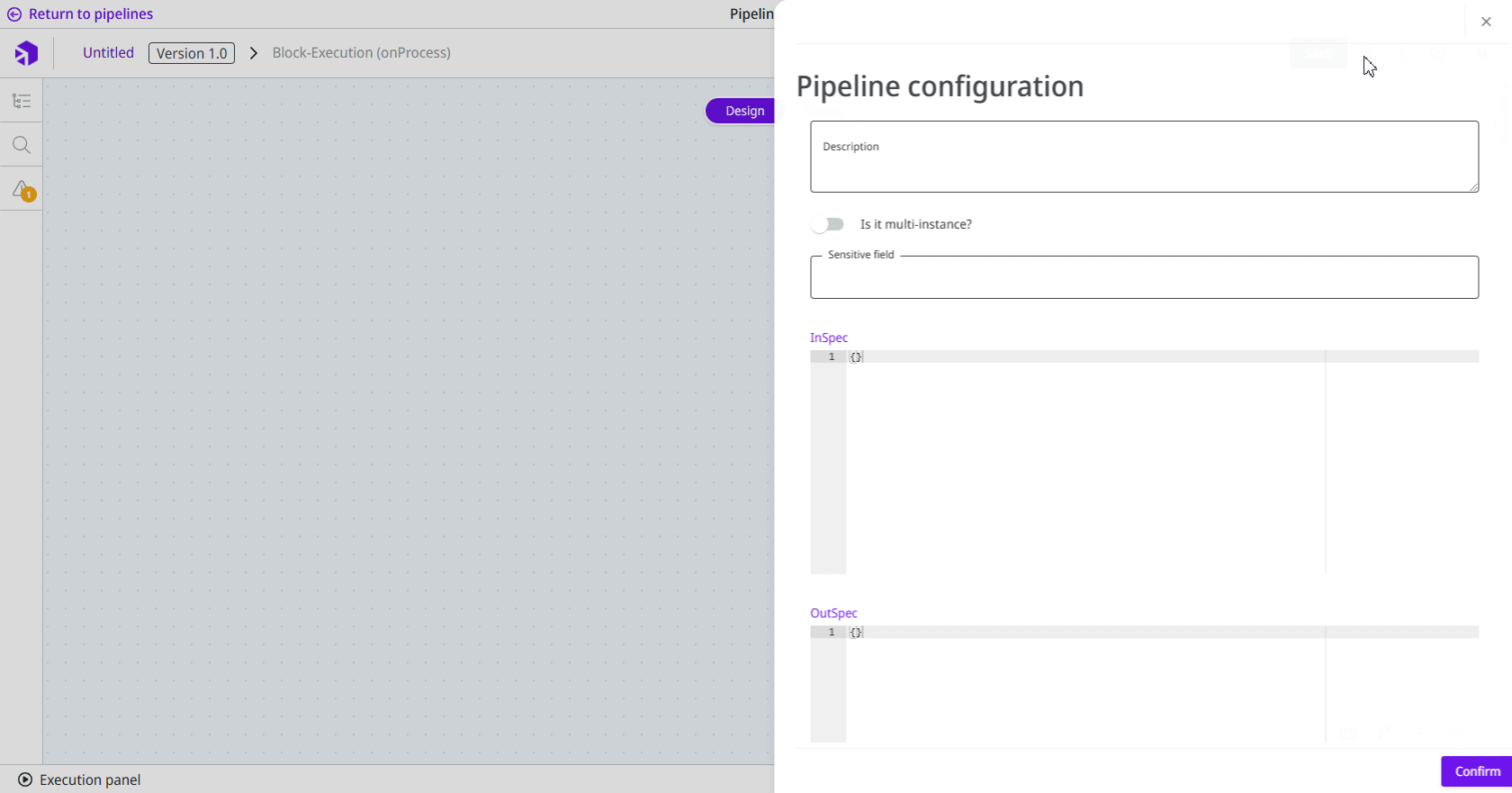
Task: Switch to the Design tab
Action: 743,111
